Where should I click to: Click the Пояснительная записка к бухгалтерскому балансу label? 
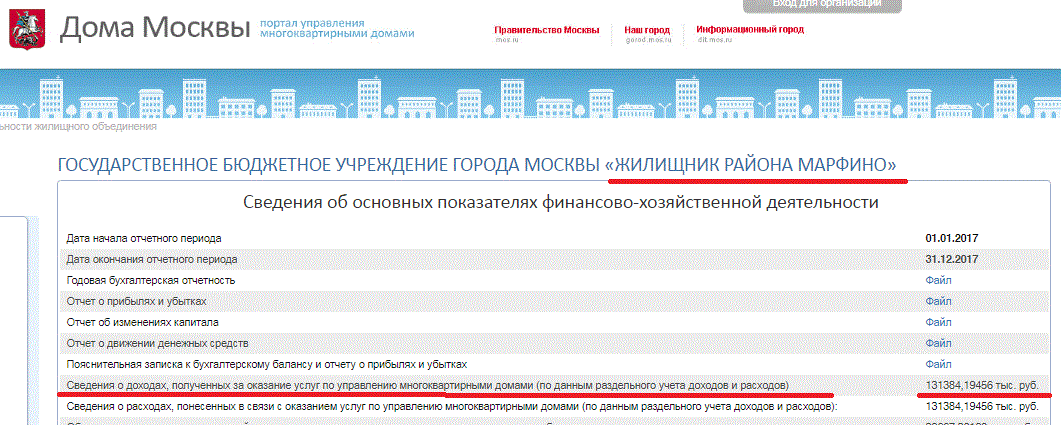[x=267, y=364]
